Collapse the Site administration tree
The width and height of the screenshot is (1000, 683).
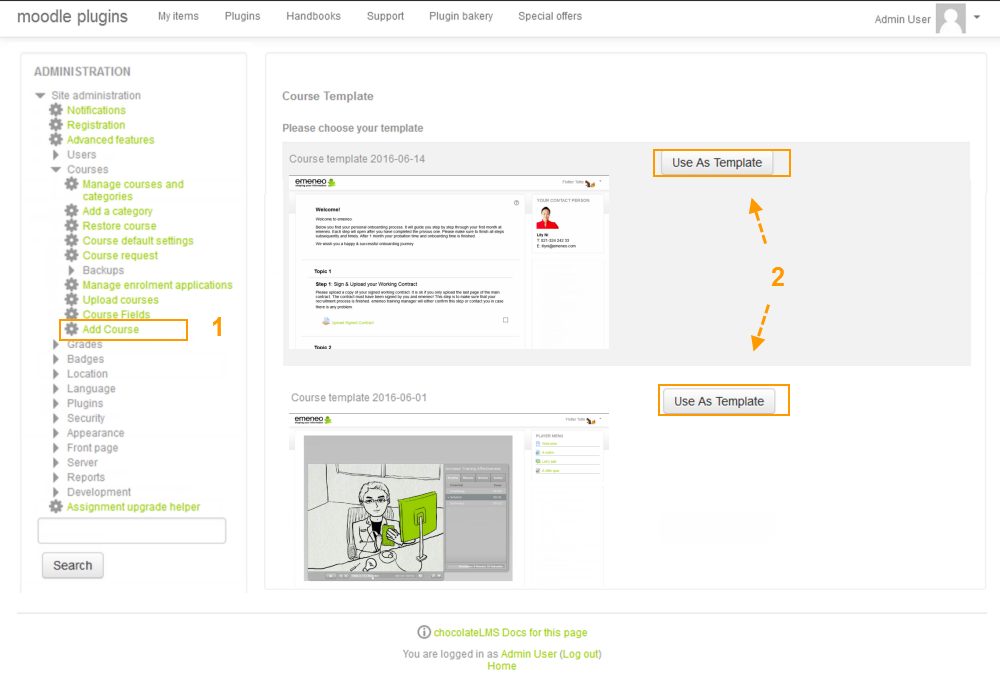40,95
